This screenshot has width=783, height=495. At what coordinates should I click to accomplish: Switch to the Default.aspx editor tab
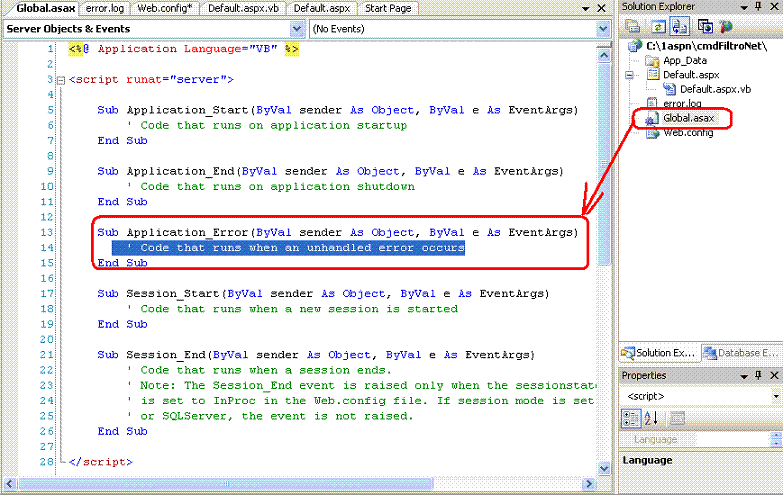pyautogui.click(x=322, y=8)
